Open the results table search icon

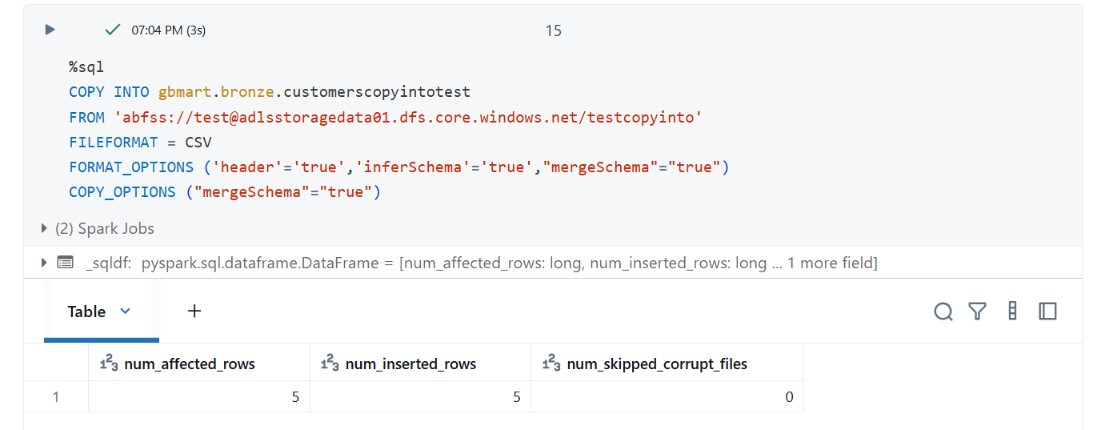pos(943,311)
